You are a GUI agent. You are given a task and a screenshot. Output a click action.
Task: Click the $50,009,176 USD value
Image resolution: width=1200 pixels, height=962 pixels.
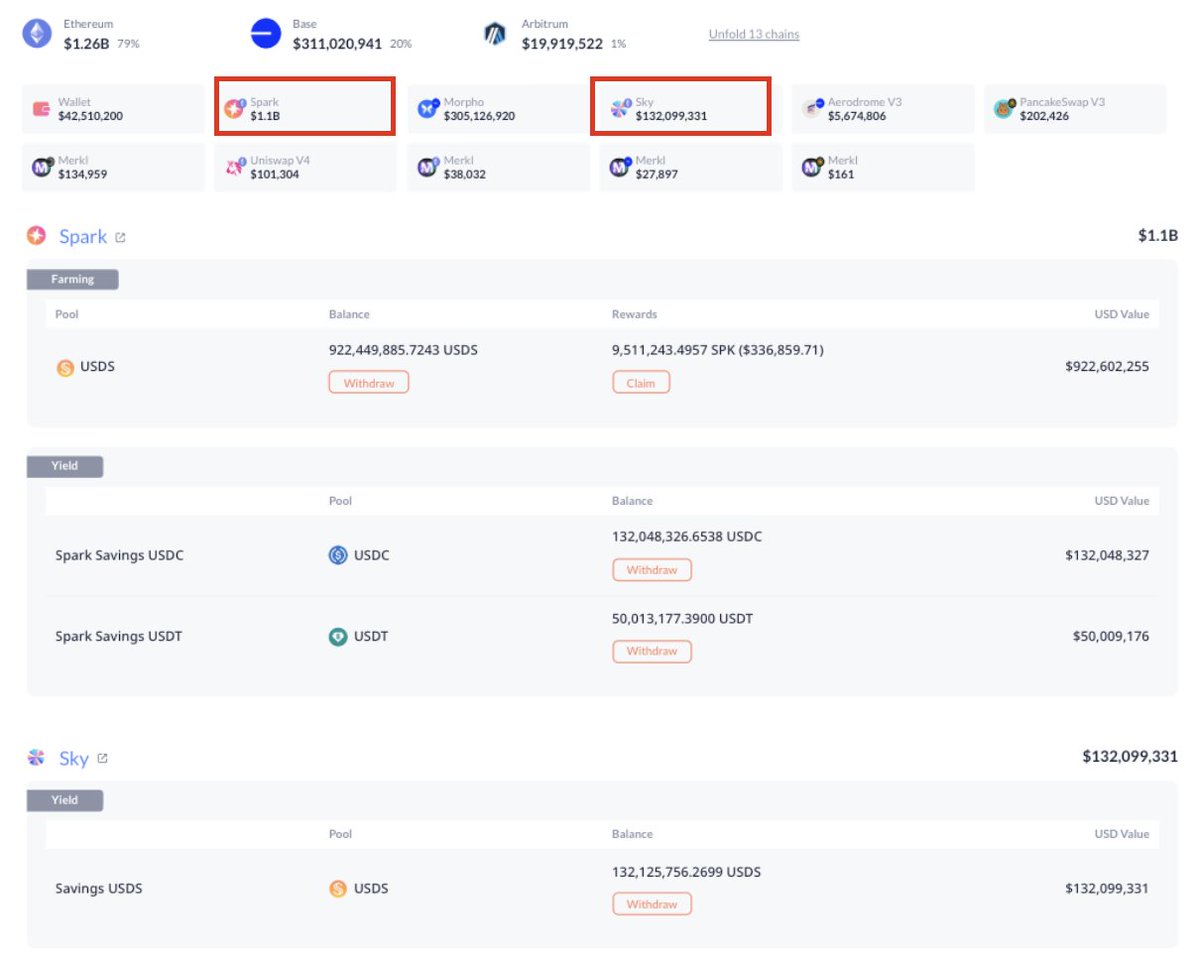coord(1111,636)
